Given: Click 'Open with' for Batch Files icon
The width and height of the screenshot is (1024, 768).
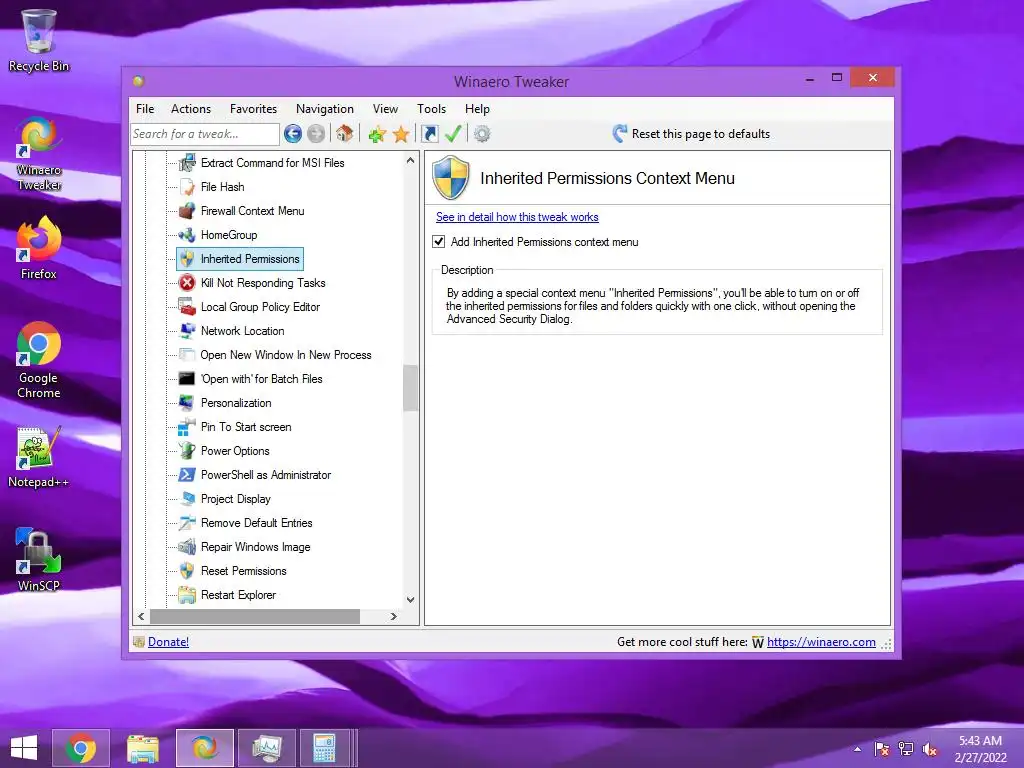Looking at the screenshot, I should point(187,379).
